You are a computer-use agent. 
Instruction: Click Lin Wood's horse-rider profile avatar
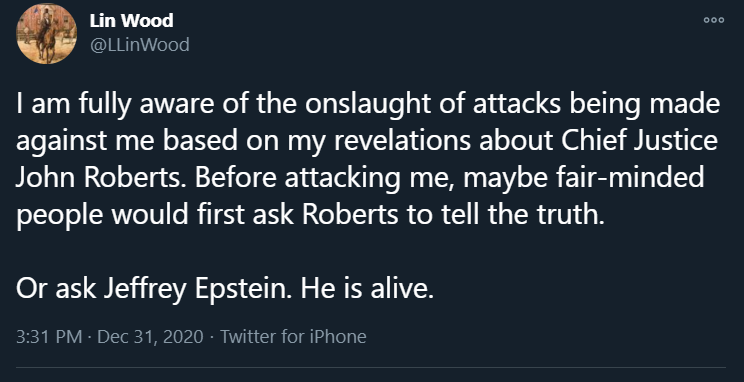click(46, 34)
